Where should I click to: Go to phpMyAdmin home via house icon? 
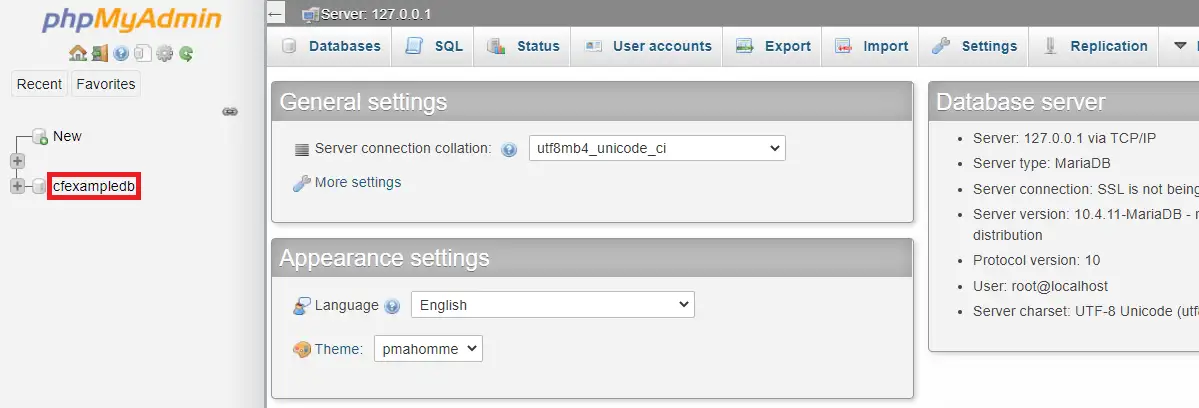pyautogui.click(x=77, y=53)
